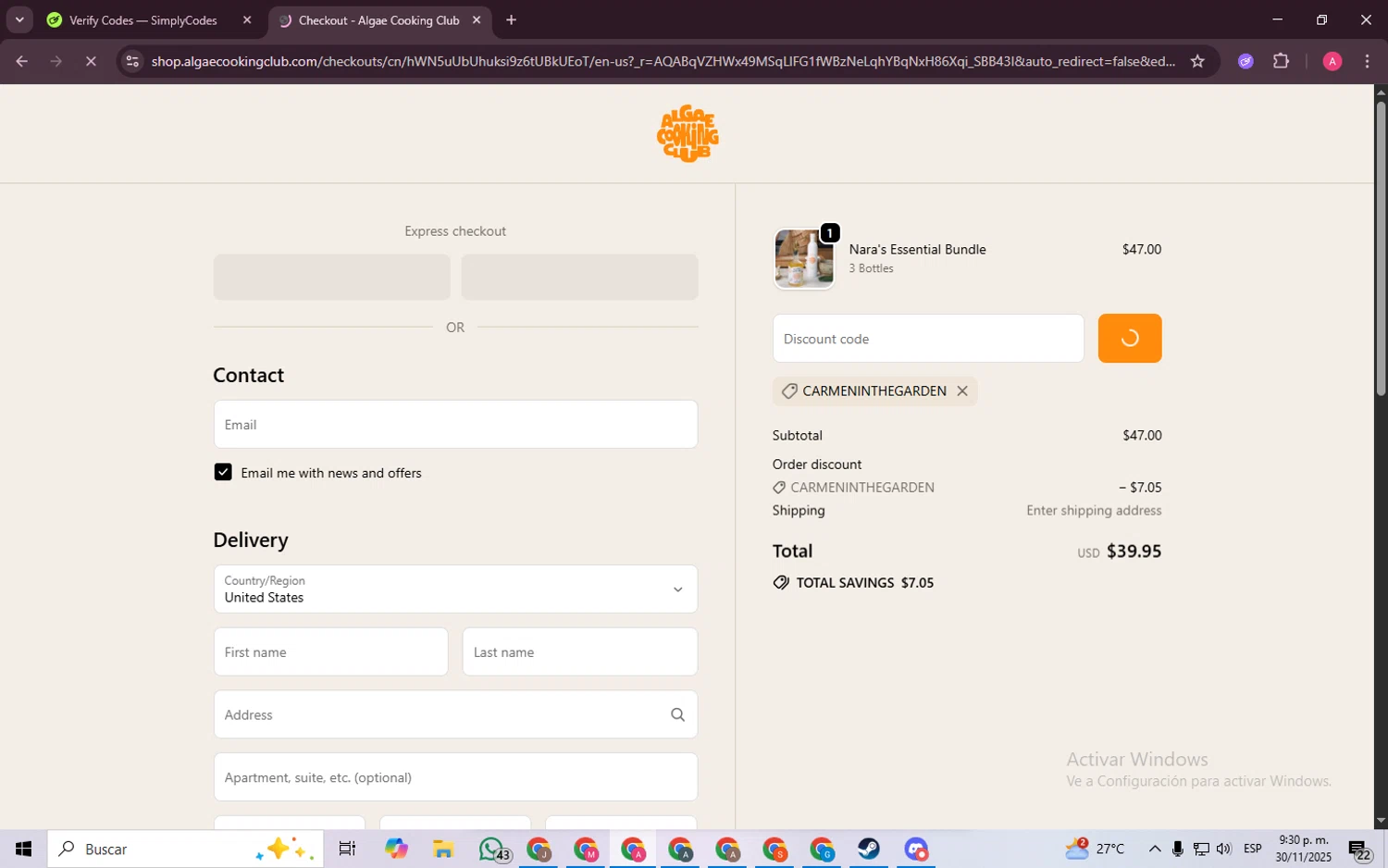1388x868 pixels.
Task: Open the Windows Start menu
Action: click(23, 849)
